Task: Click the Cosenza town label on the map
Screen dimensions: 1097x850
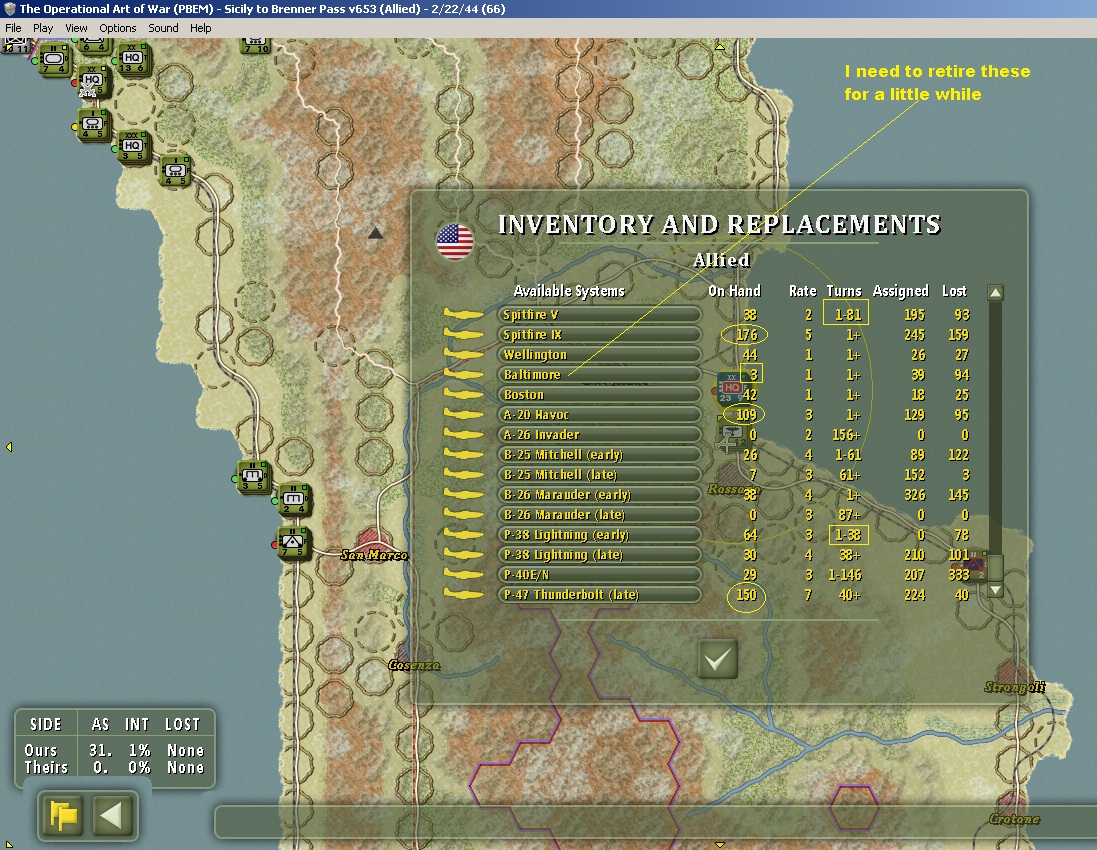Action: tap(414, 665)
